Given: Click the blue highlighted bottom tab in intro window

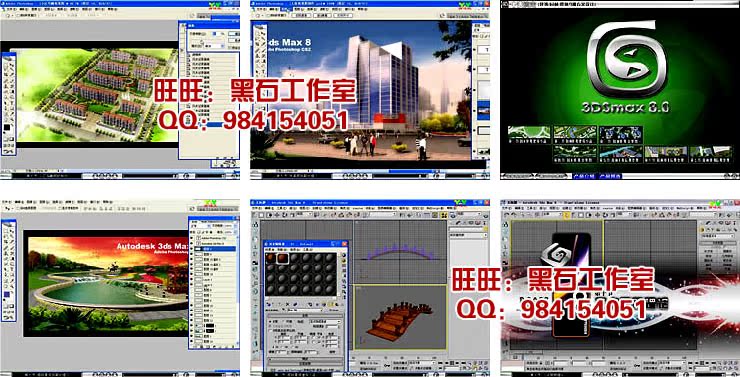Looking at the screenshot, I should coord(585,176).
